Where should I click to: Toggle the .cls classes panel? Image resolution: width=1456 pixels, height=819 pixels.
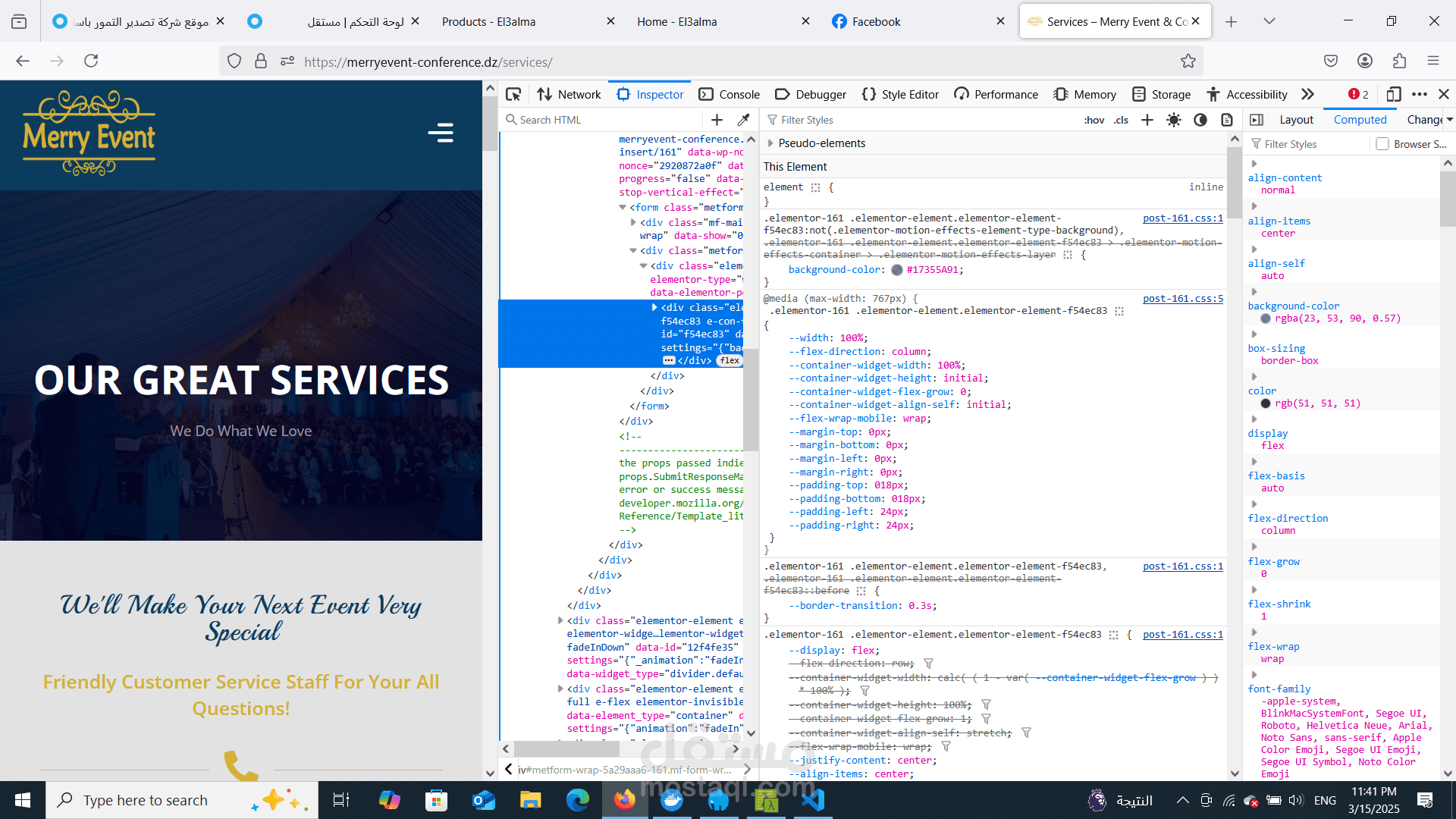click(1122, 120)
